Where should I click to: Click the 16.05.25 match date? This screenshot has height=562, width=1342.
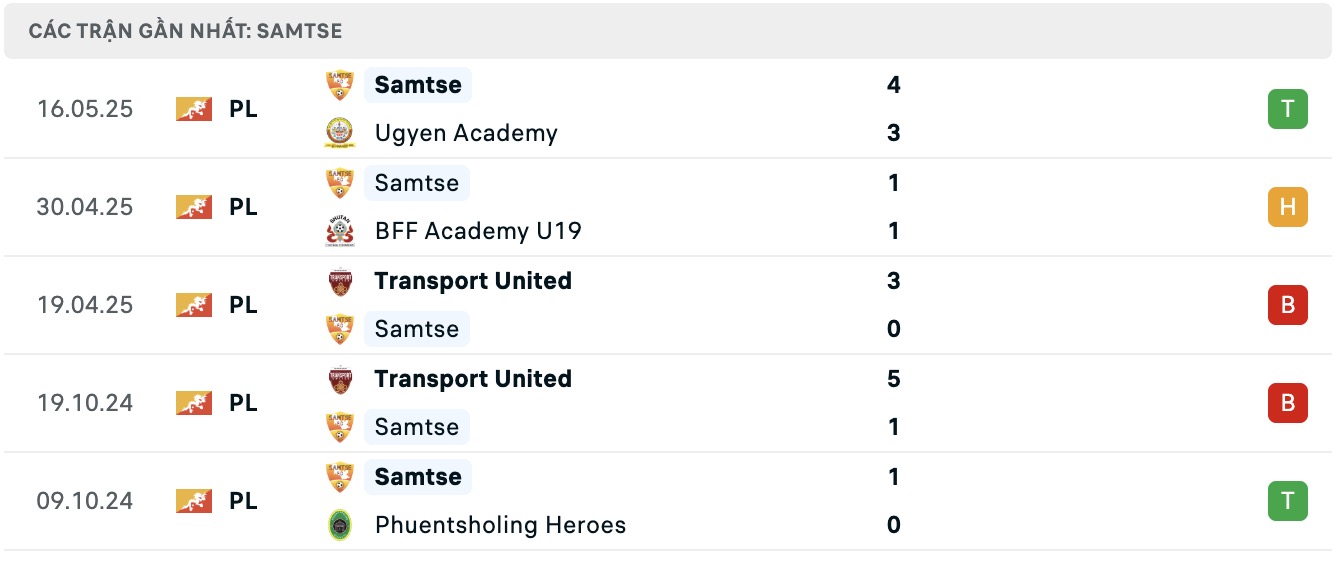[x=85, y=109]
